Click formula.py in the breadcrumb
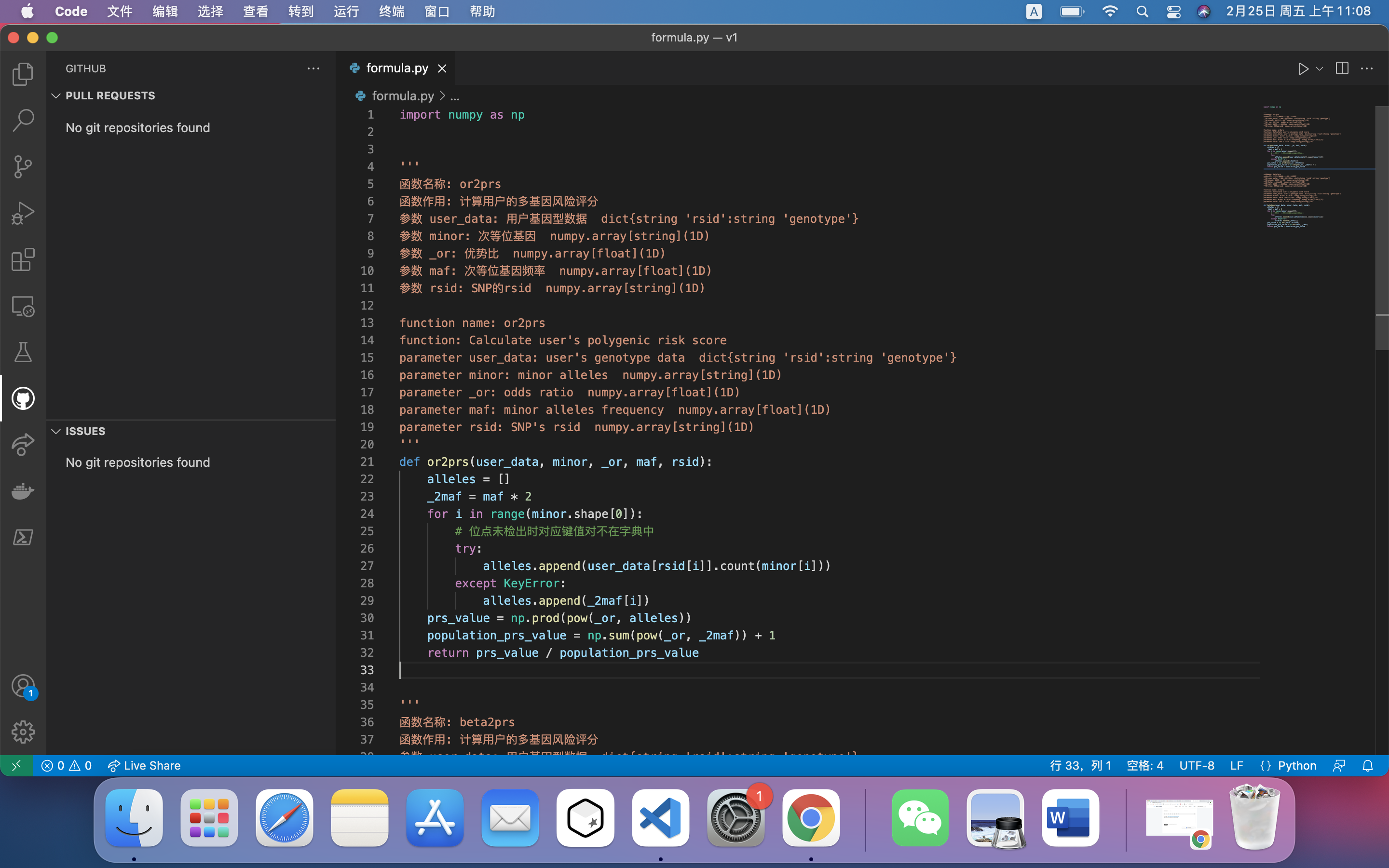 tap(402, 96)
